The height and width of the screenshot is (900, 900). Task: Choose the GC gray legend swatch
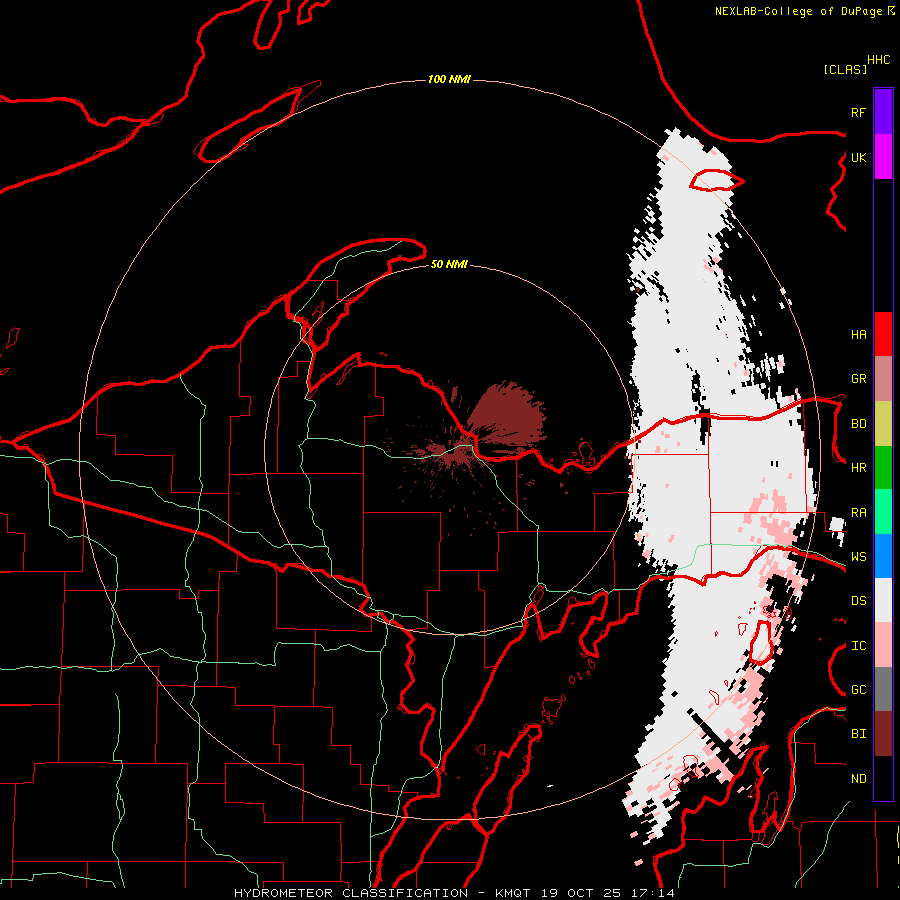[x=883, y=689]
